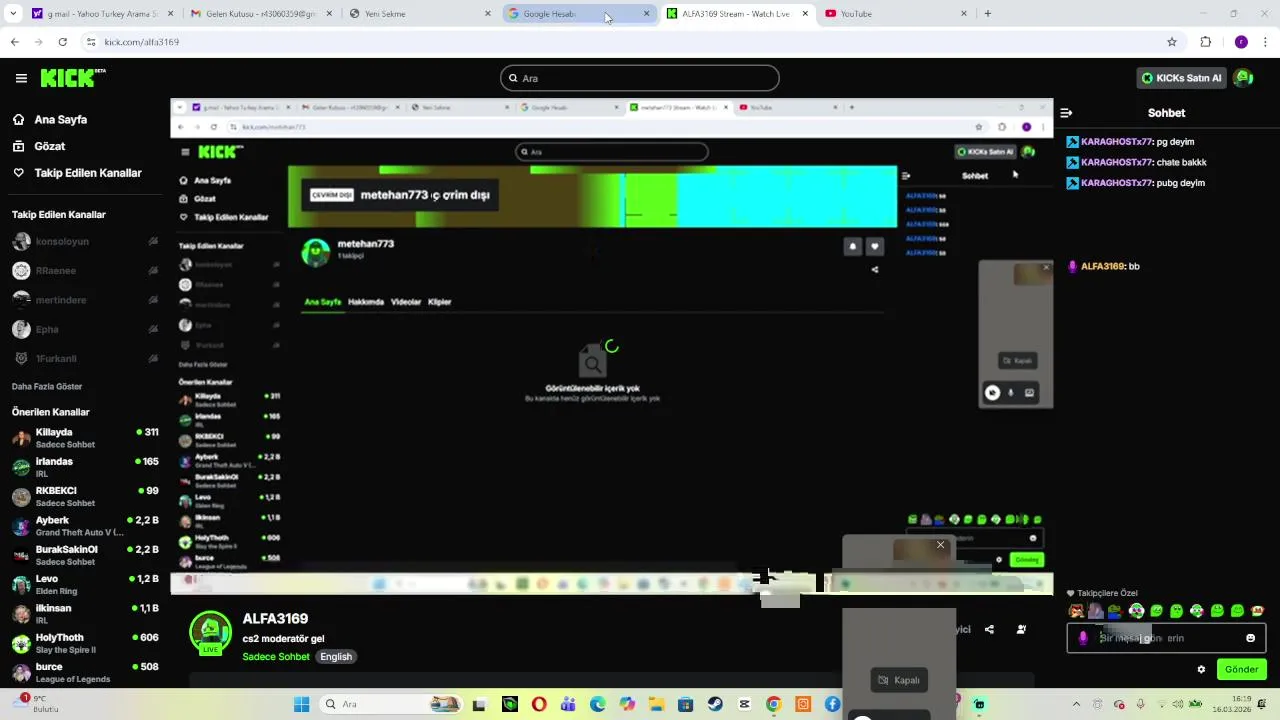Screen dimensions: 1280x720
Task: Collapse the Sohbet chat panel with arrow icon
Action: (1066, 113)
